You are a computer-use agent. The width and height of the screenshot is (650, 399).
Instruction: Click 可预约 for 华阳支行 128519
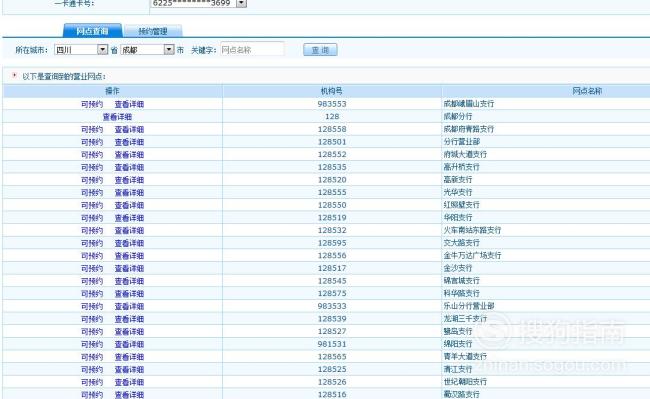click(x=92, y=218)
